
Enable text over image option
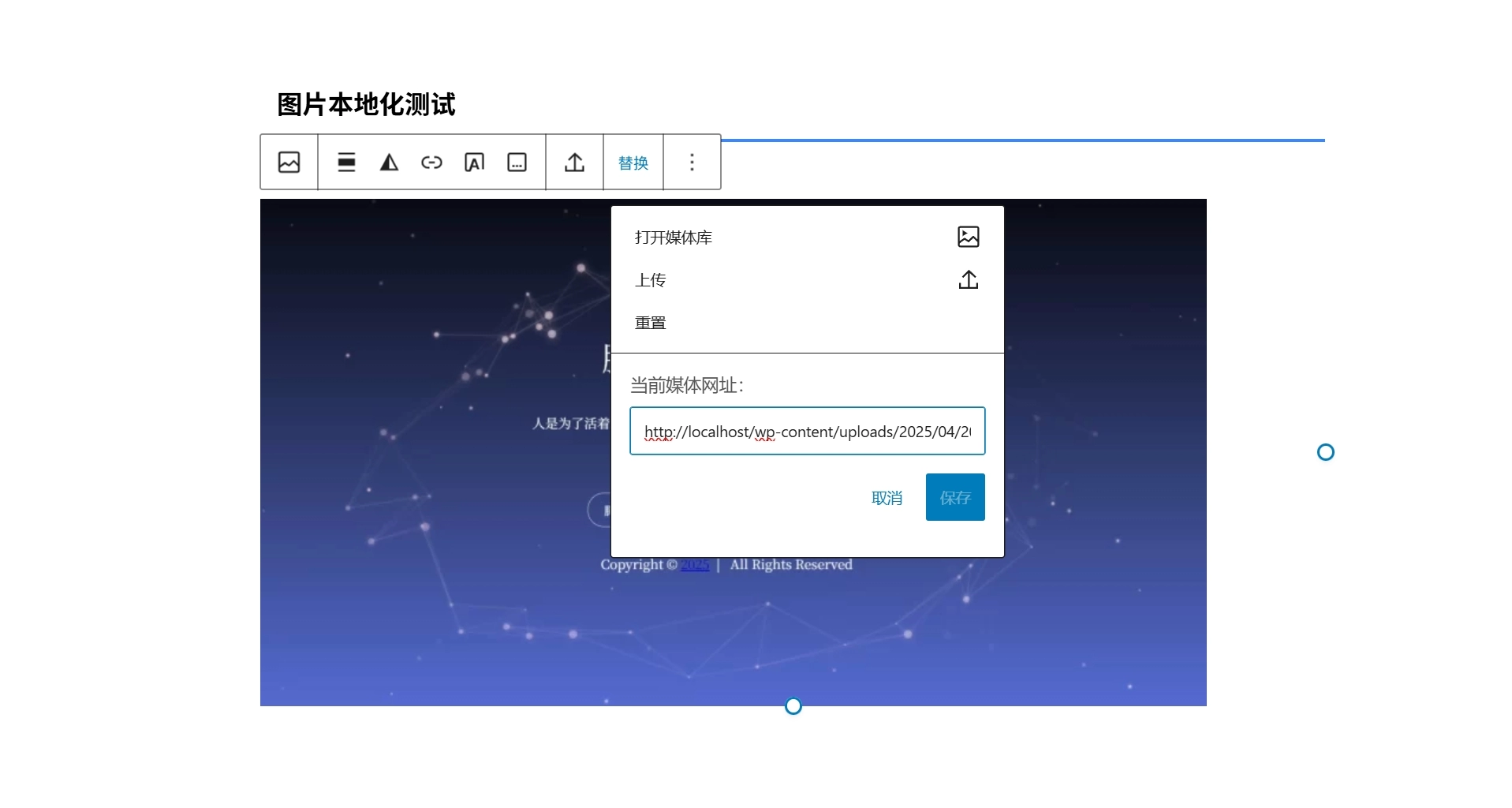pos(474,162)
